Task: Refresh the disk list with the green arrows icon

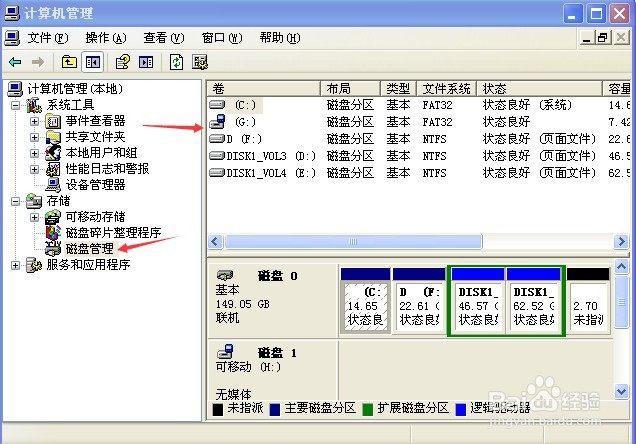Action: [176, 62]
